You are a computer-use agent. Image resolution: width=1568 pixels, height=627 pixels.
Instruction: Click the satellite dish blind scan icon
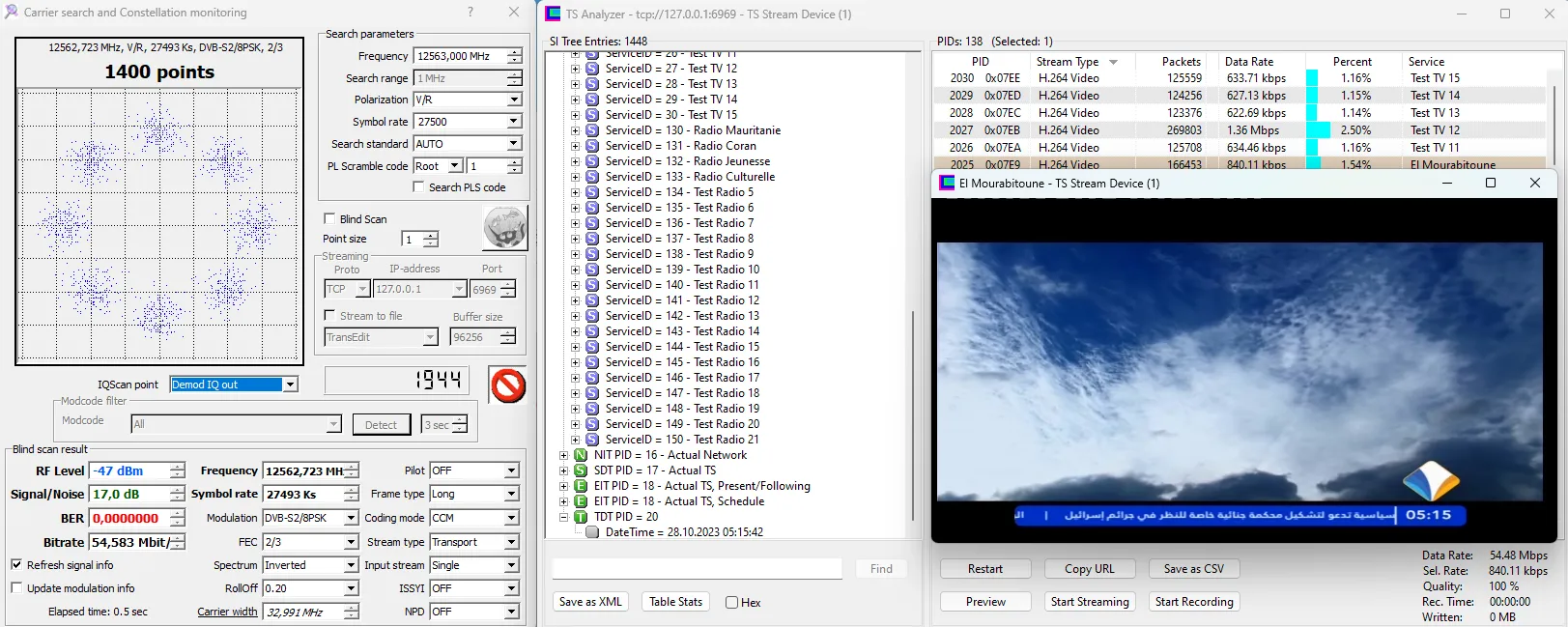click(504, 229)
